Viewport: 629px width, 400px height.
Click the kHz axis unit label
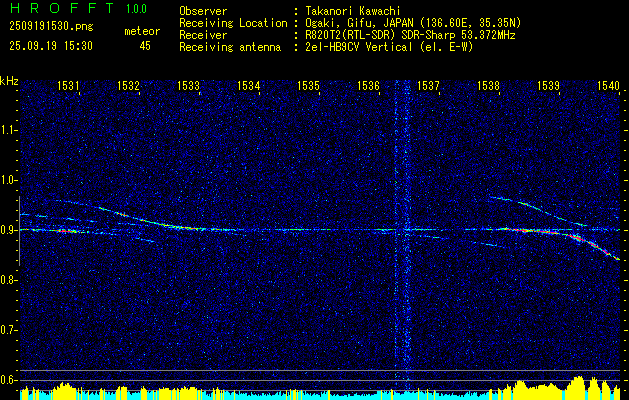pyautogui.click(x=9, y=81)
